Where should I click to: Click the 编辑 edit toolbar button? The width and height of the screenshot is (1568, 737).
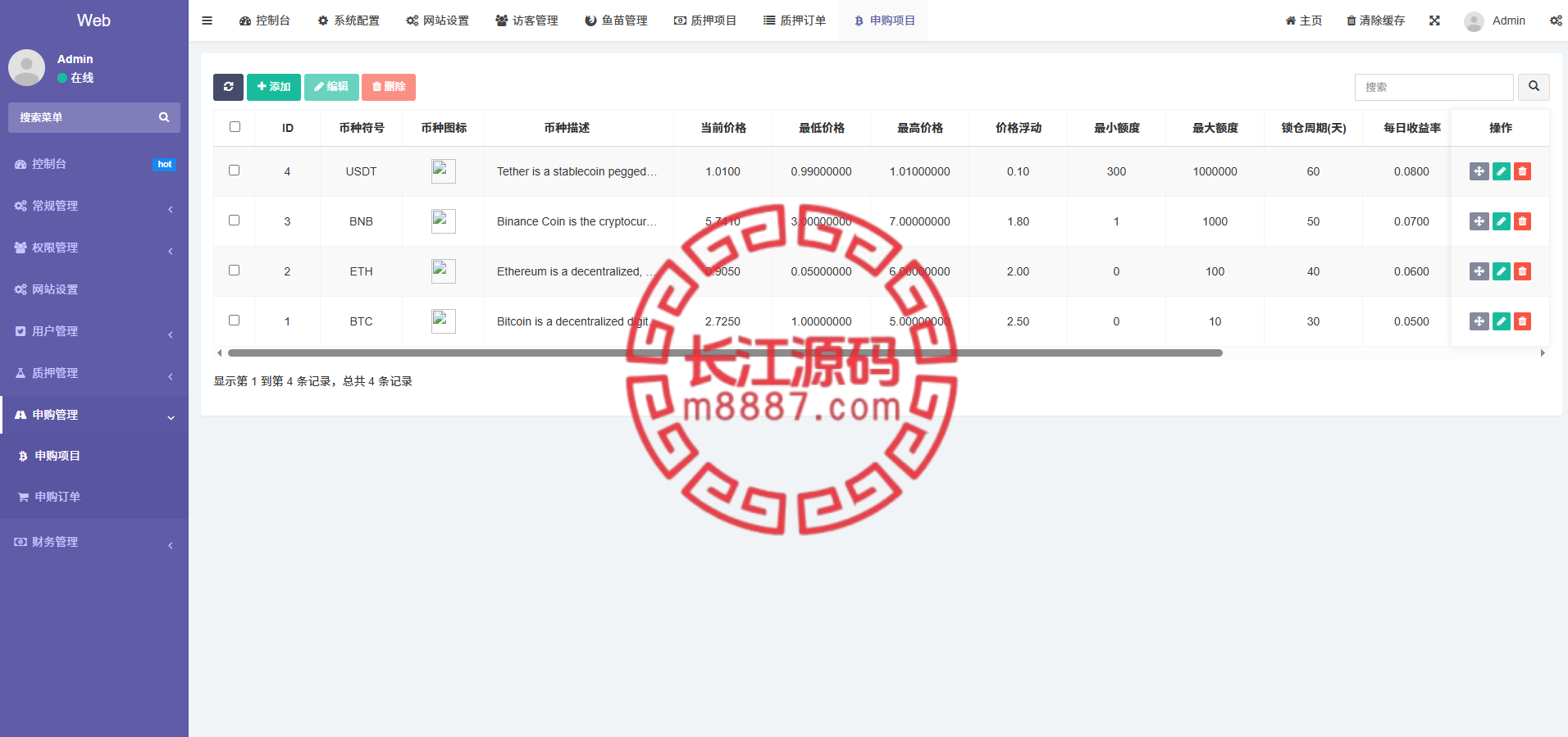331,87
